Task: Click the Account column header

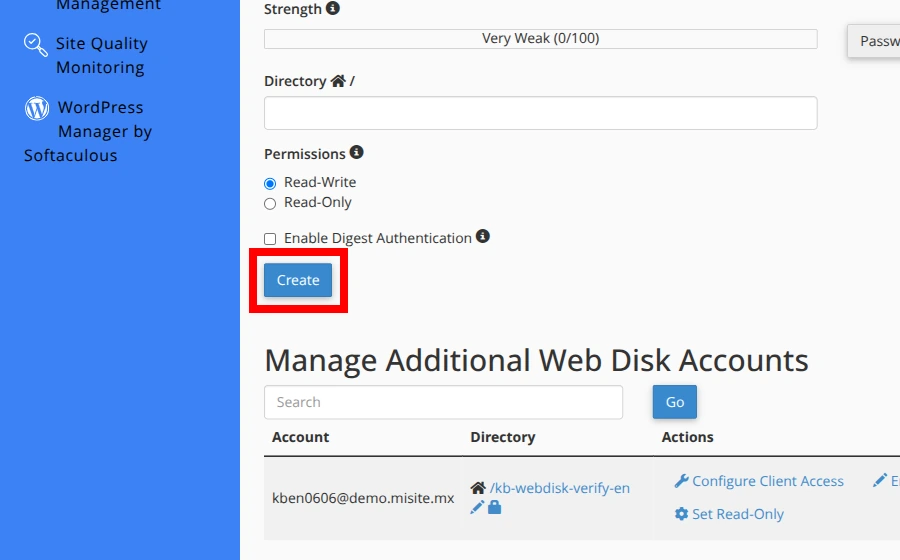Action: tap(300, 437)
